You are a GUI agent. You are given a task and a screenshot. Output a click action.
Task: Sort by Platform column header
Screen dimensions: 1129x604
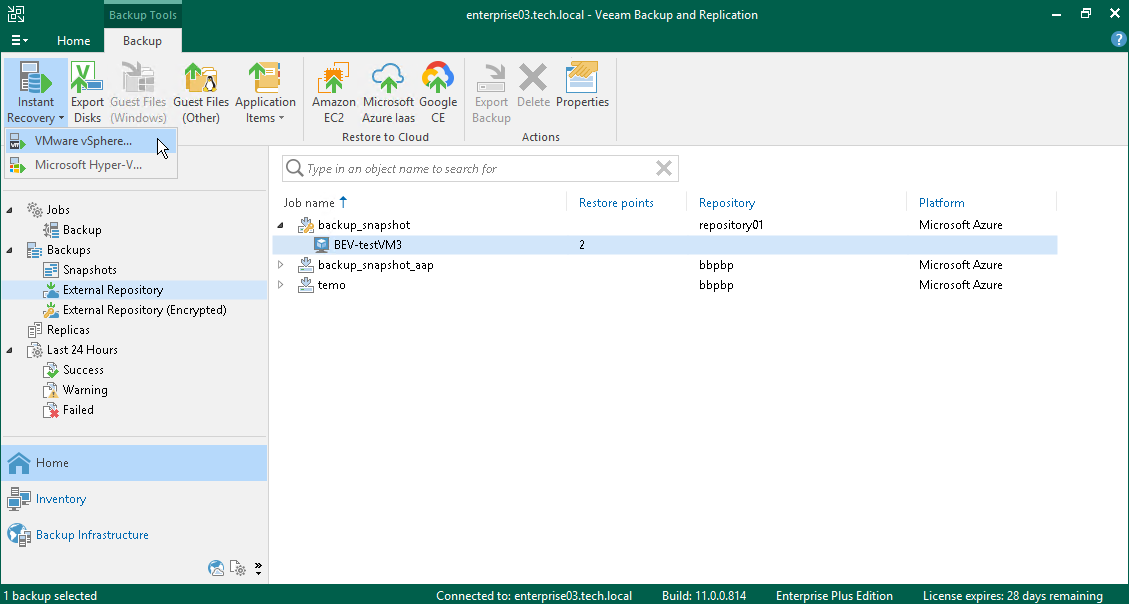click(942, 203)
